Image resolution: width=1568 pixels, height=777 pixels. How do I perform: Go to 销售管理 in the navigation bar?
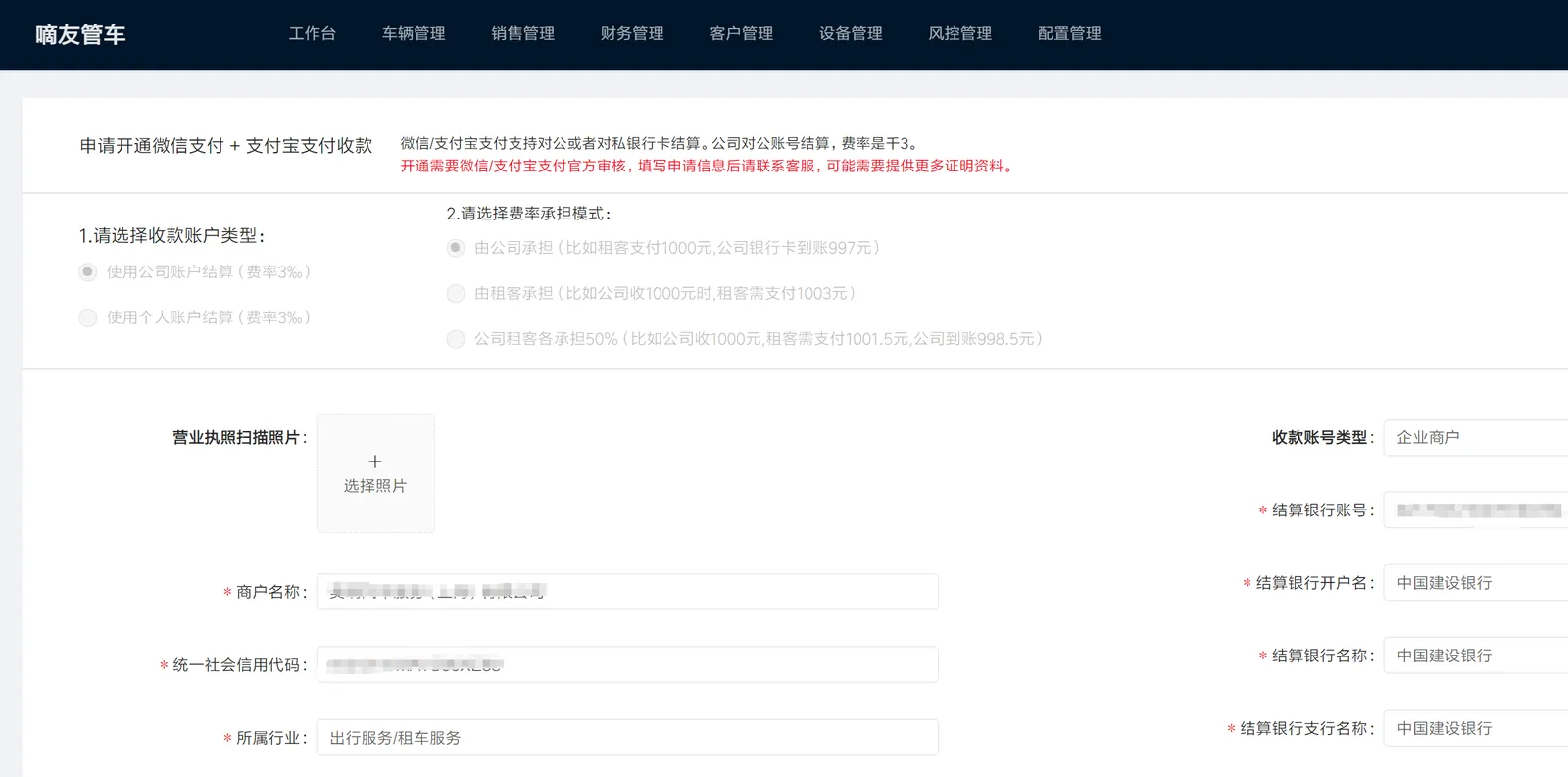click(x=522, y=33)
